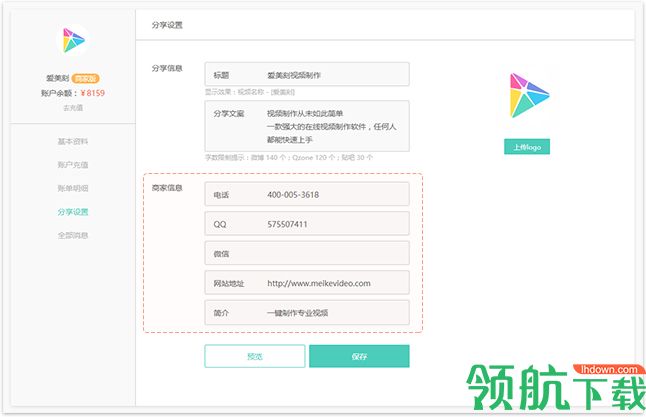Image resolution: width=646 pixels, height=417 pixels.
Task: Click the green 保存 save button
Action: point(359,356)
